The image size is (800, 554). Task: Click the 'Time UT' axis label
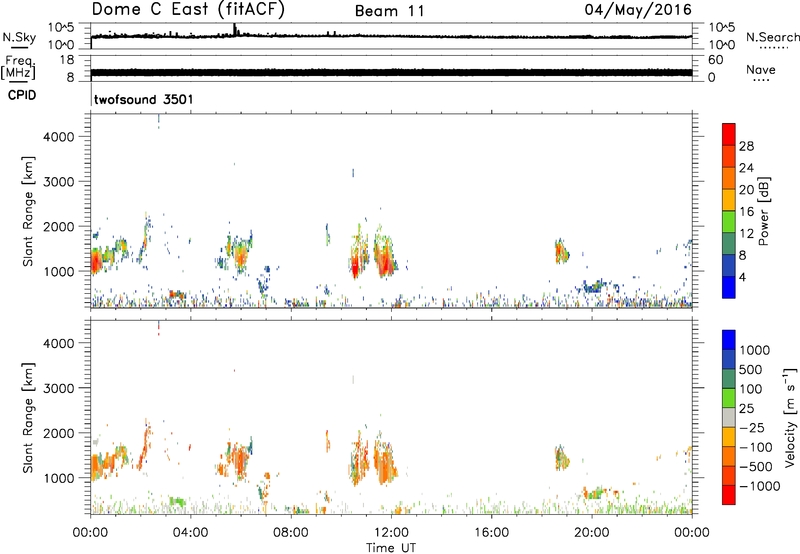(x=391, y=548)
